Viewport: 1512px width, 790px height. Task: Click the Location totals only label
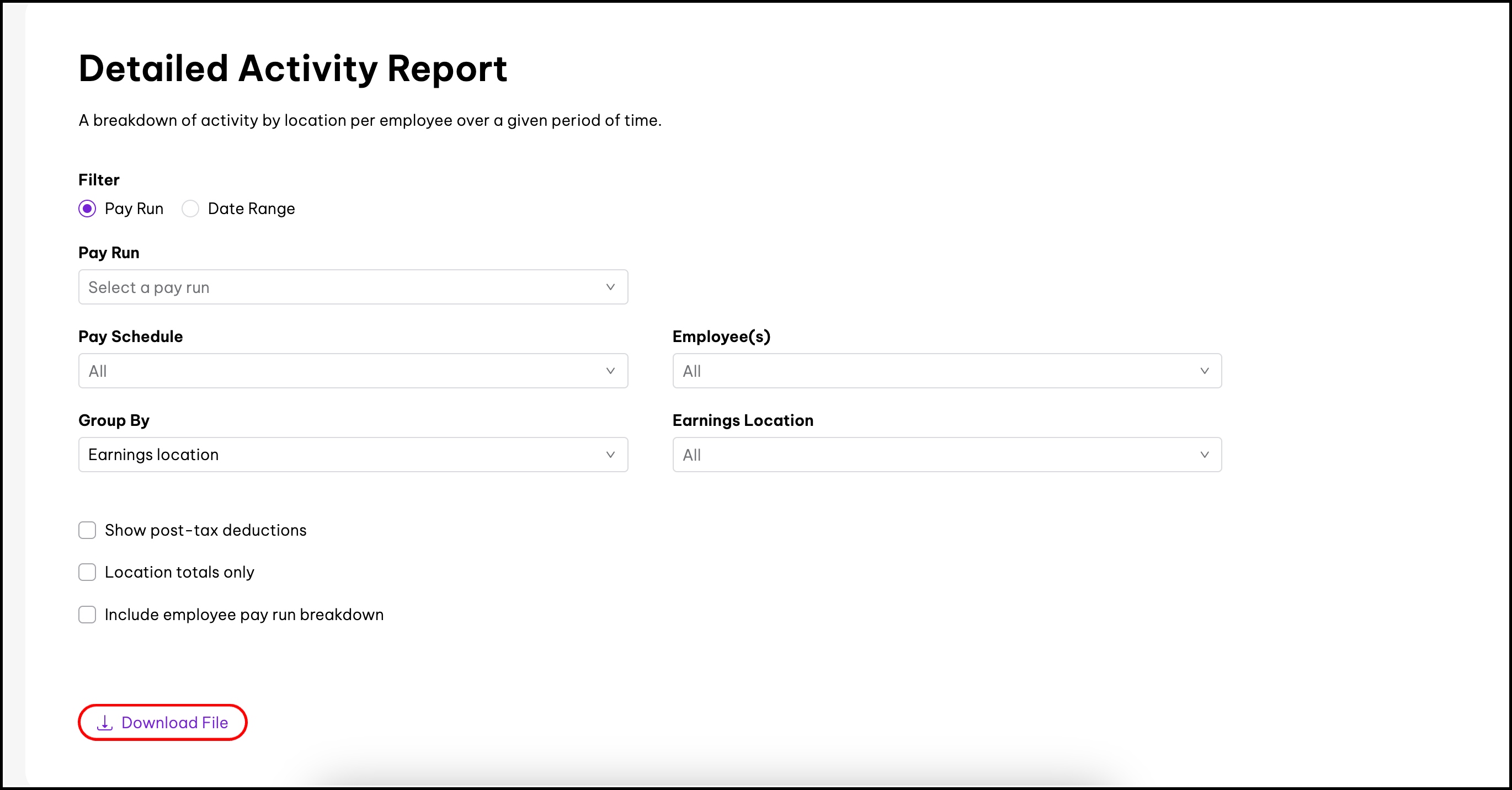point(179,572)
